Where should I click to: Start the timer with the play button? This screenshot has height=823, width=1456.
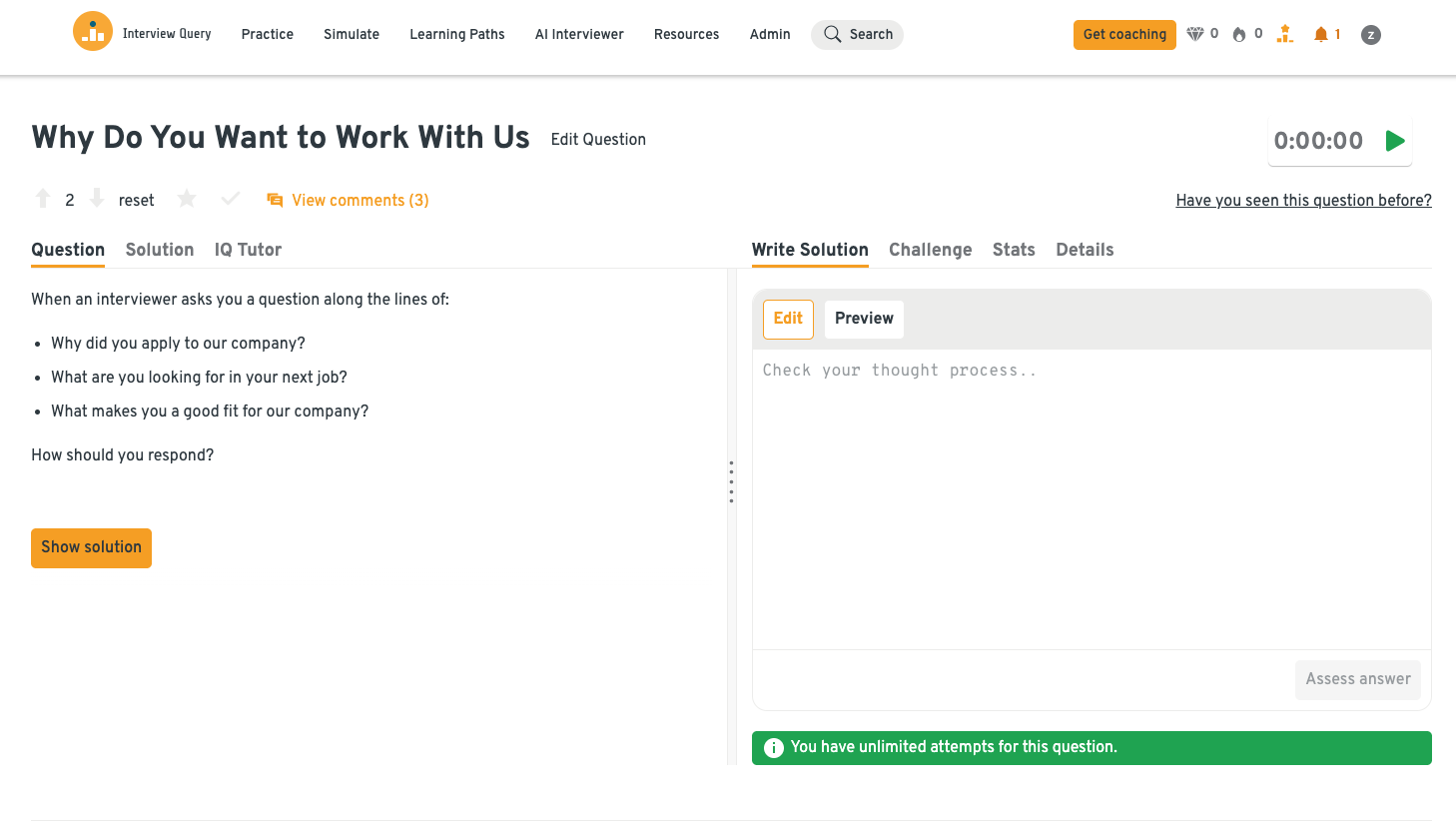point(1395,141)
